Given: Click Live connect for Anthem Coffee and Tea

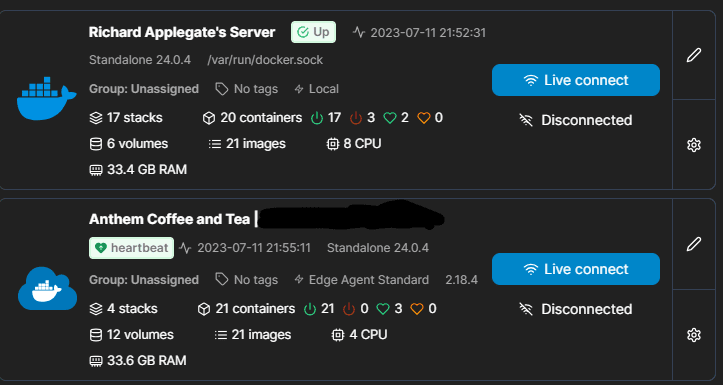Looking at the screenshot, I should [575, 269].
